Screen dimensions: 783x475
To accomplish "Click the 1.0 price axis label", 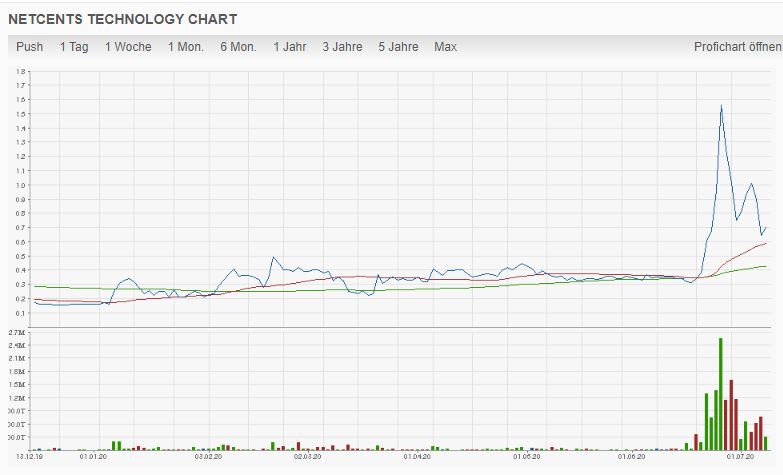I will pos(20,185).
